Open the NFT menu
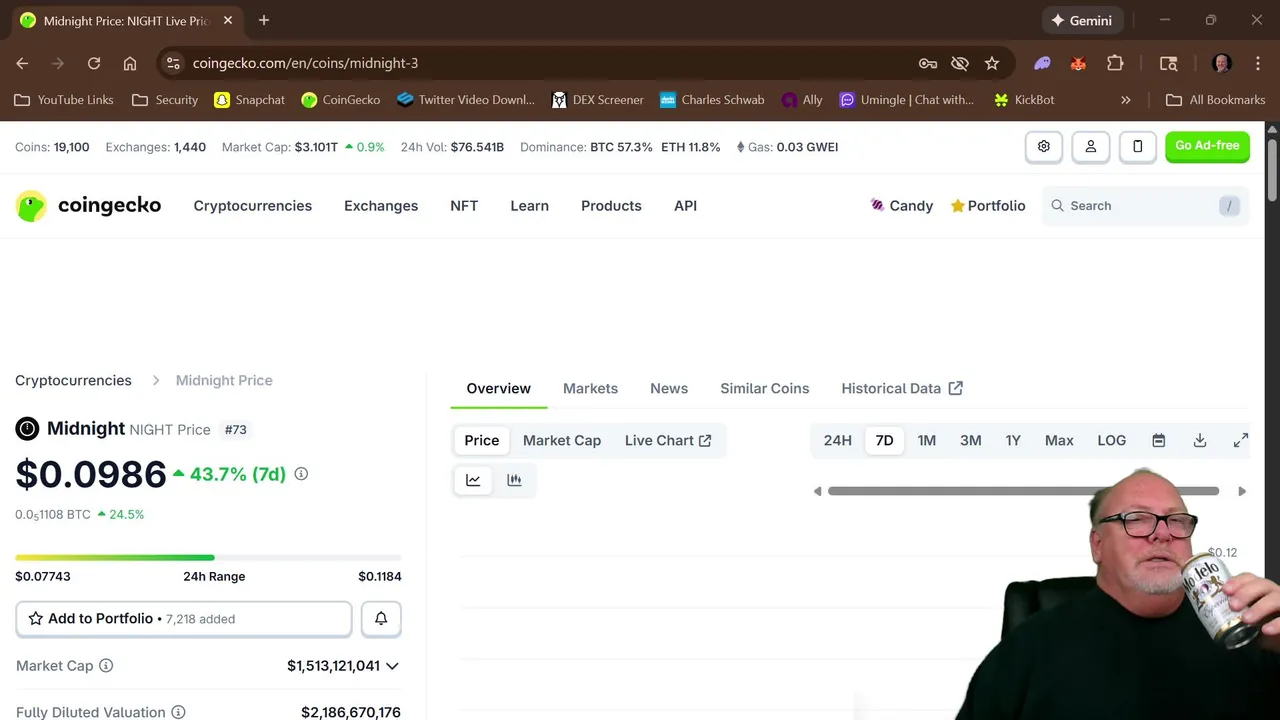Viewport: 1280px width, 720px height. click(x=464, y=206)
